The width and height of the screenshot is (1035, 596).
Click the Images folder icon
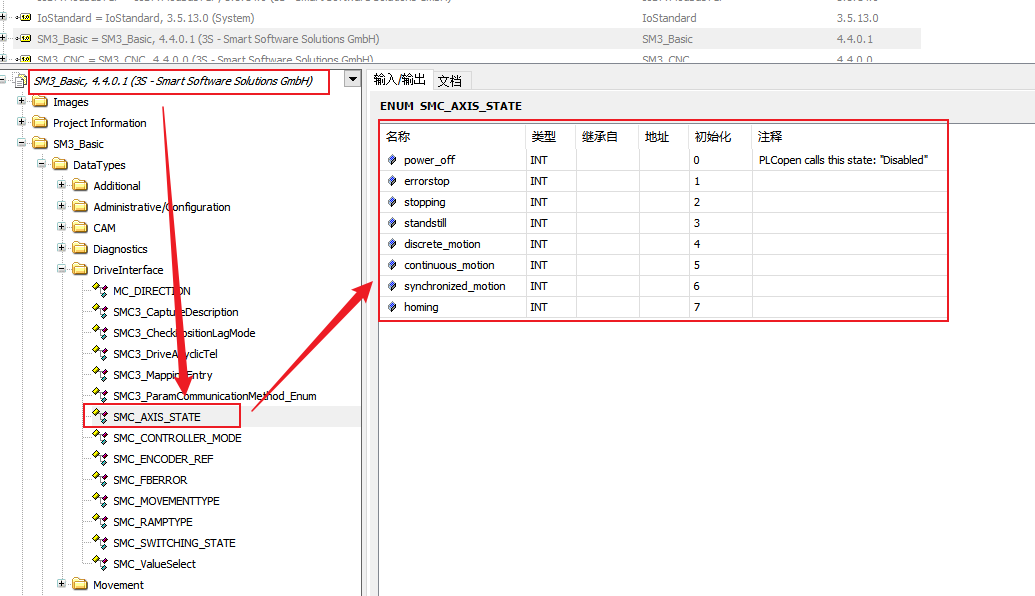click(x=40, y=102)
